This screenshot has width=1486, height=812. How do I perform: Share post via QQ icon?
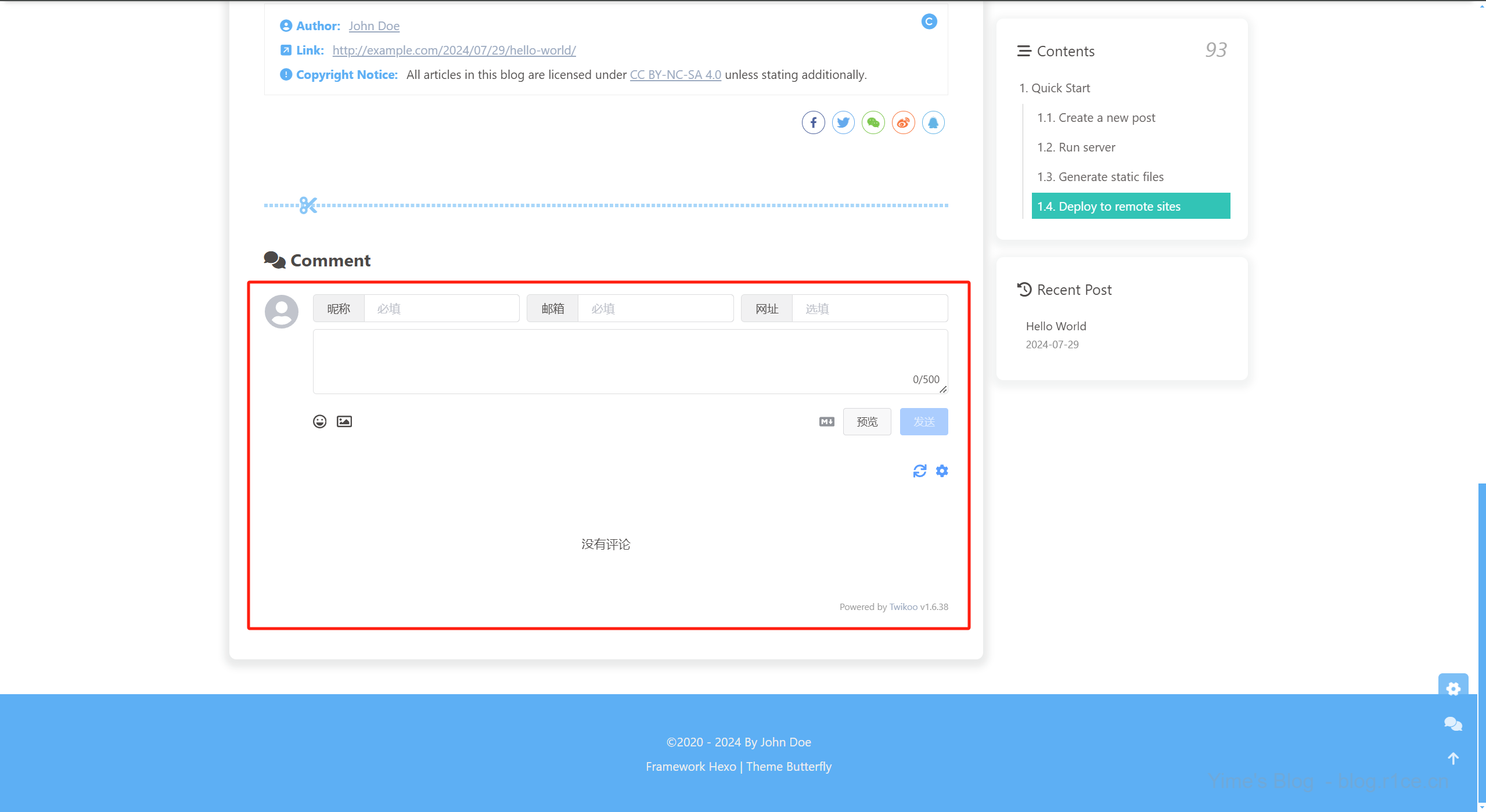[x=933, y=122]
